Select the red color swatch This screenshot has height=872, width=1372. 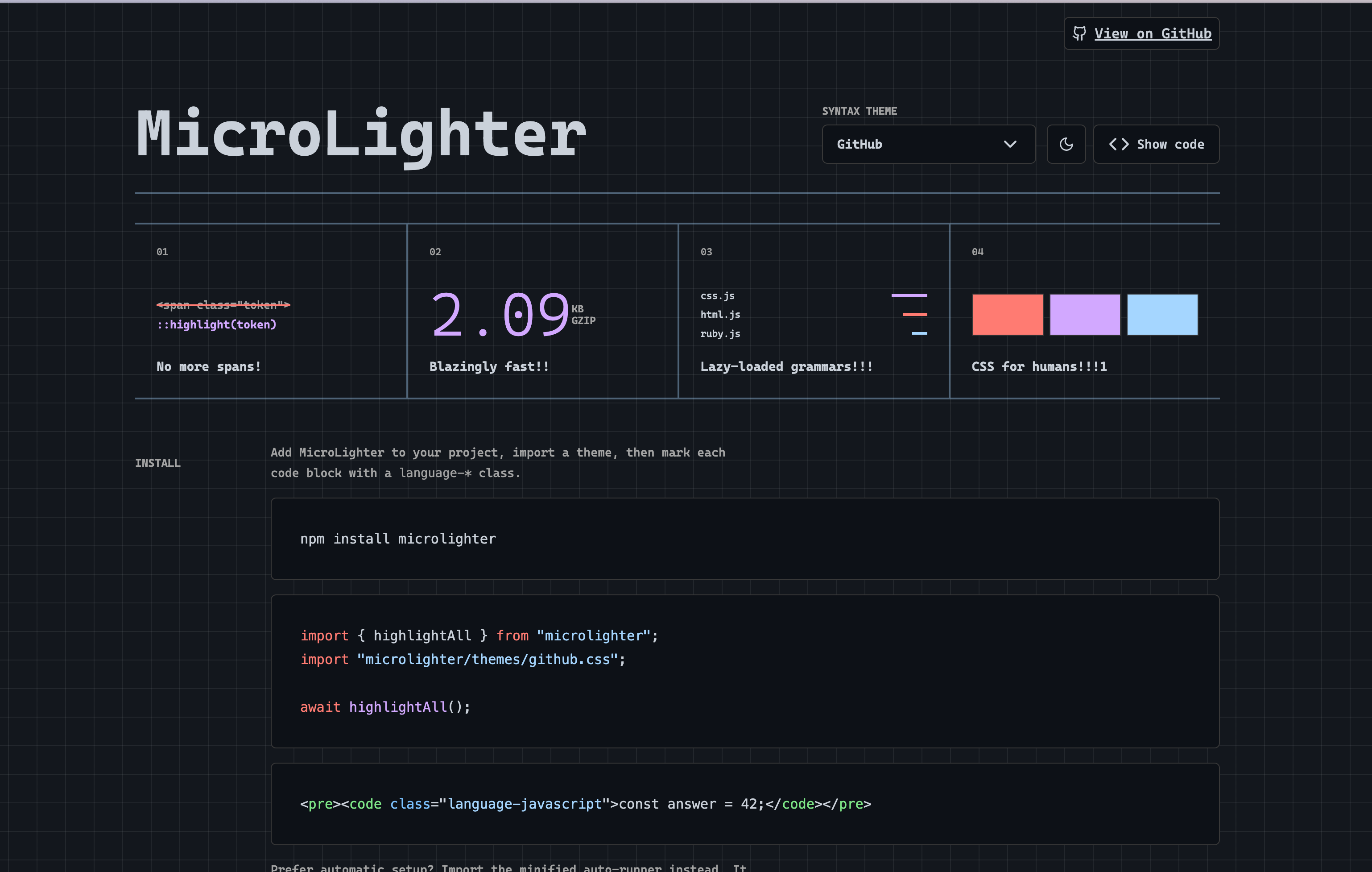(1007, 315)
